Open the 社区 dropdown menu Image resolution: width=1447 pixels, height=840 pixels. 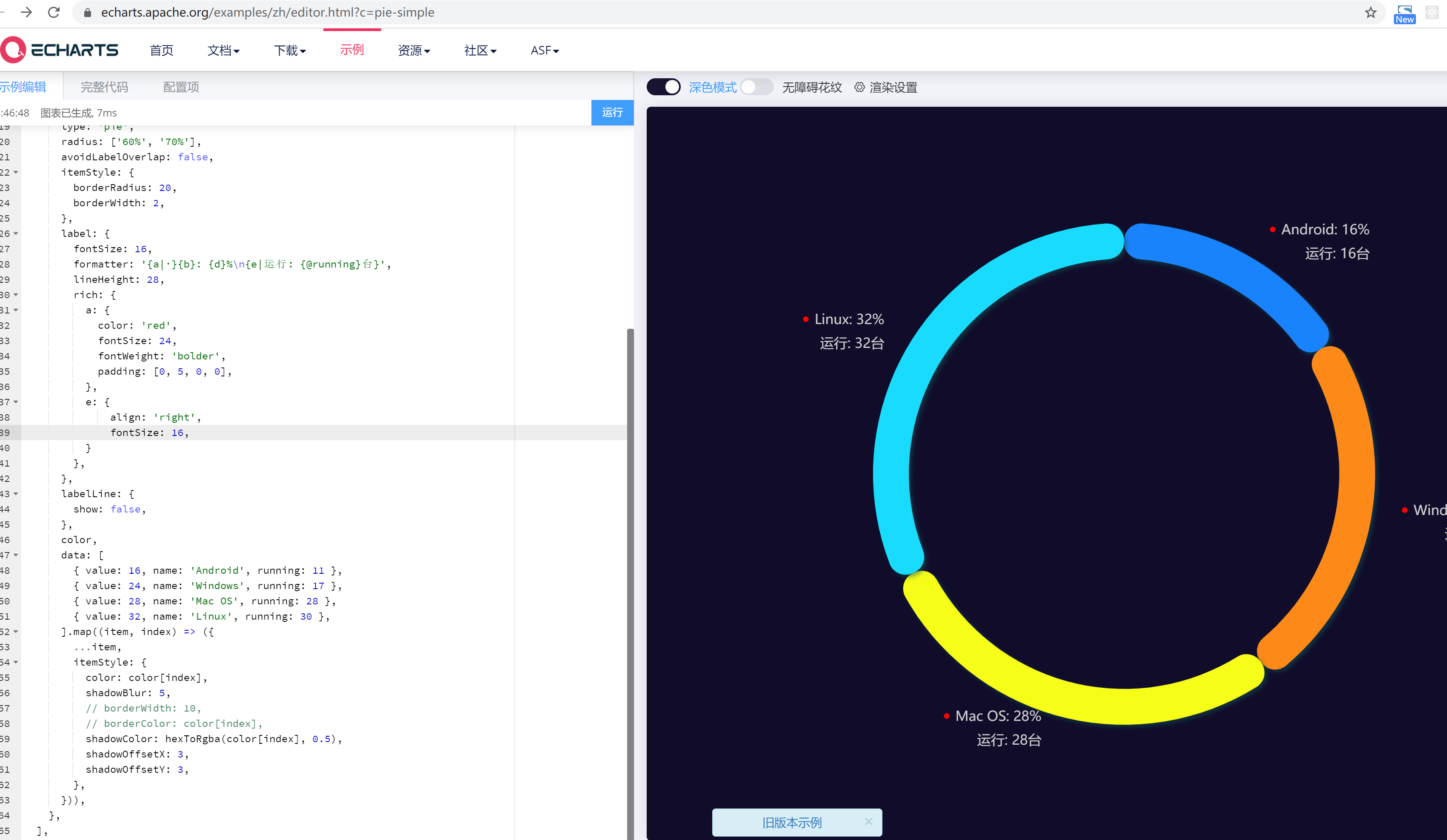[479, 51]
